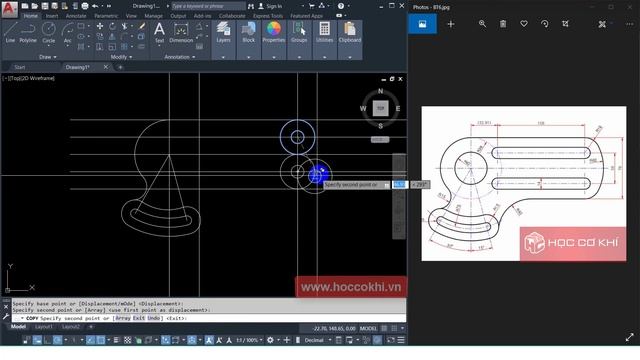The height and width of the screenshot is (360, 640).
Task: Open the Photos collection view icon
Action: [422, 24]
